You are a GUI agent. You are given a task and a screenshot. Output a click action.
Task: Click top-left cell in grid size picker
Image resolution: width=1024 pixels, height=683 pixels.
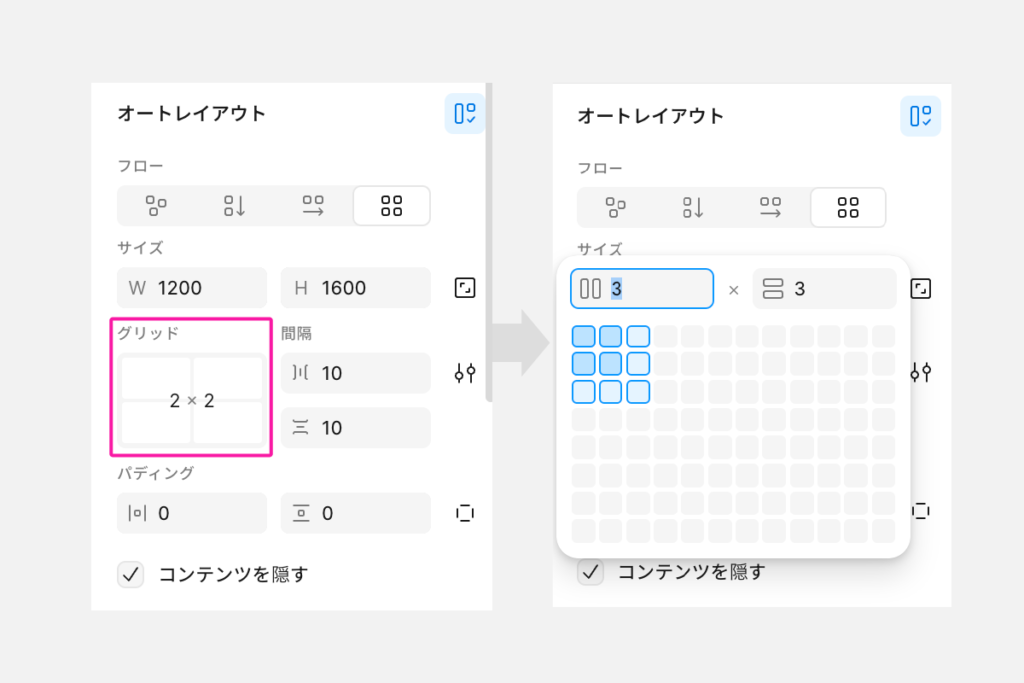[x=584, y=336]
